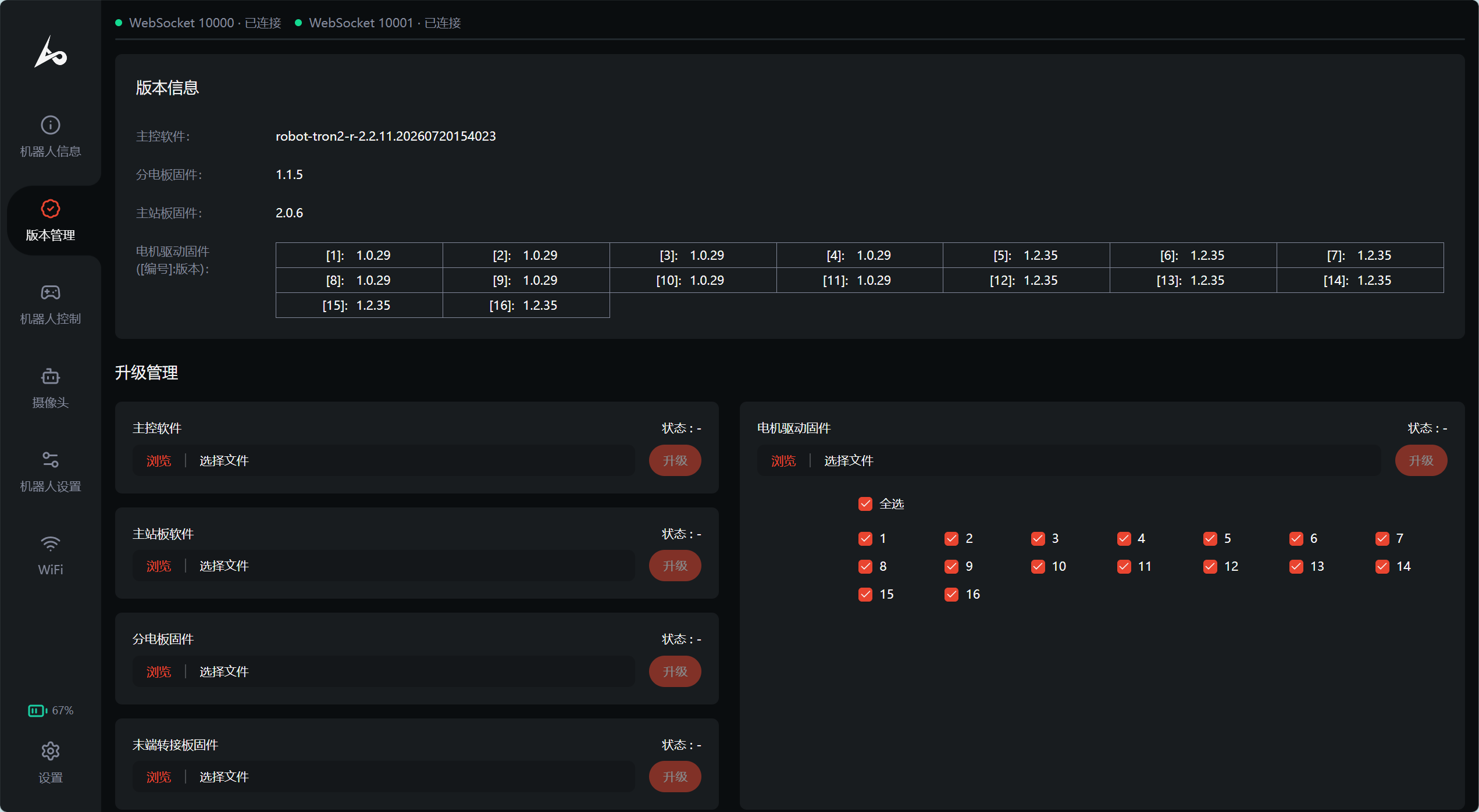Click the motor table cell [7]: 1.2.35
The width and height of the screenshot is (1479, 812).
point(1360,255)
